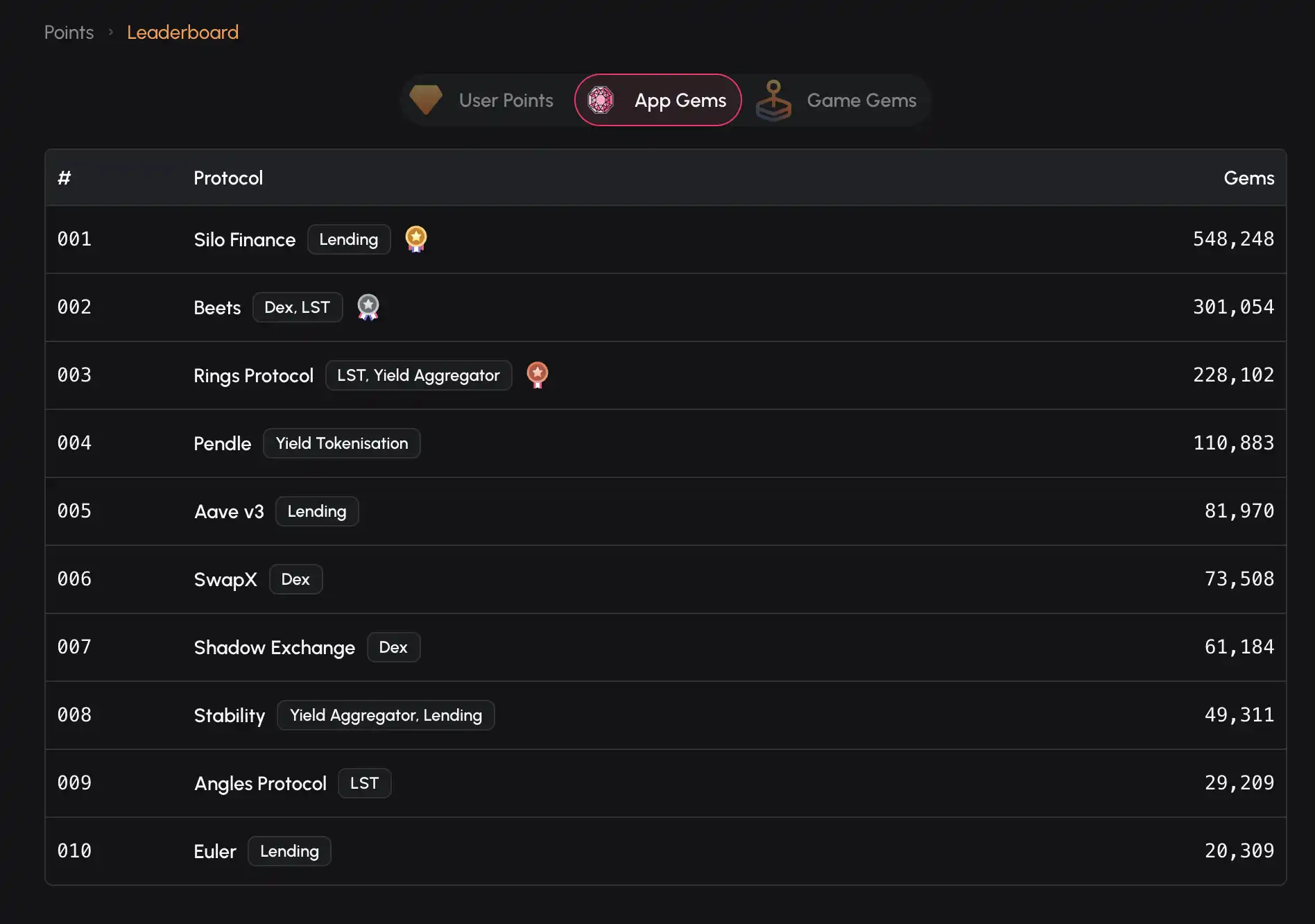Click the bronze medal beside Rings Protocol
Image resolution: width=1315 pixels, height=924 pixels.
[x=538, y=375]
